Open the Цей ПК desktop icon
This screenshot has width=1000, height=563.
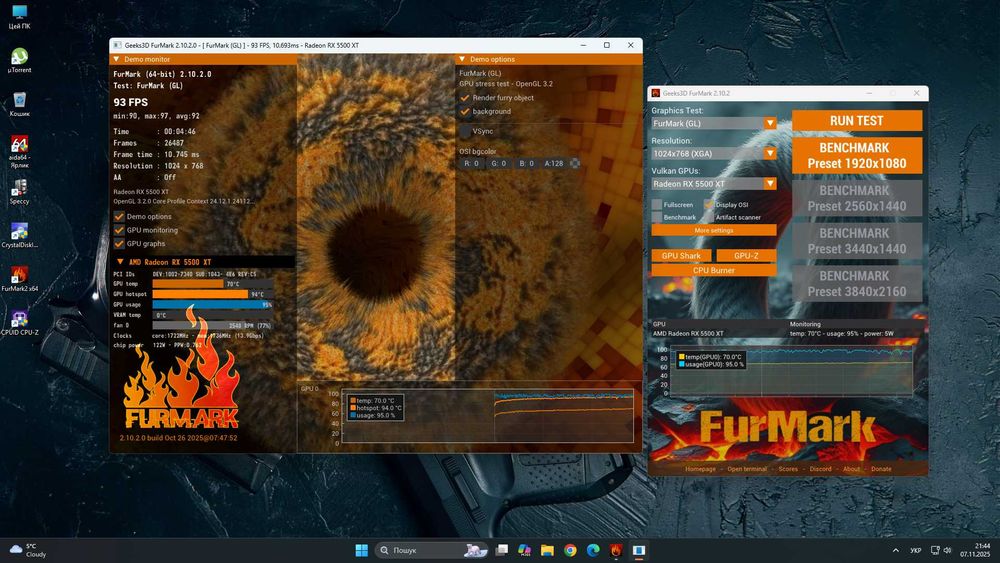19,17
